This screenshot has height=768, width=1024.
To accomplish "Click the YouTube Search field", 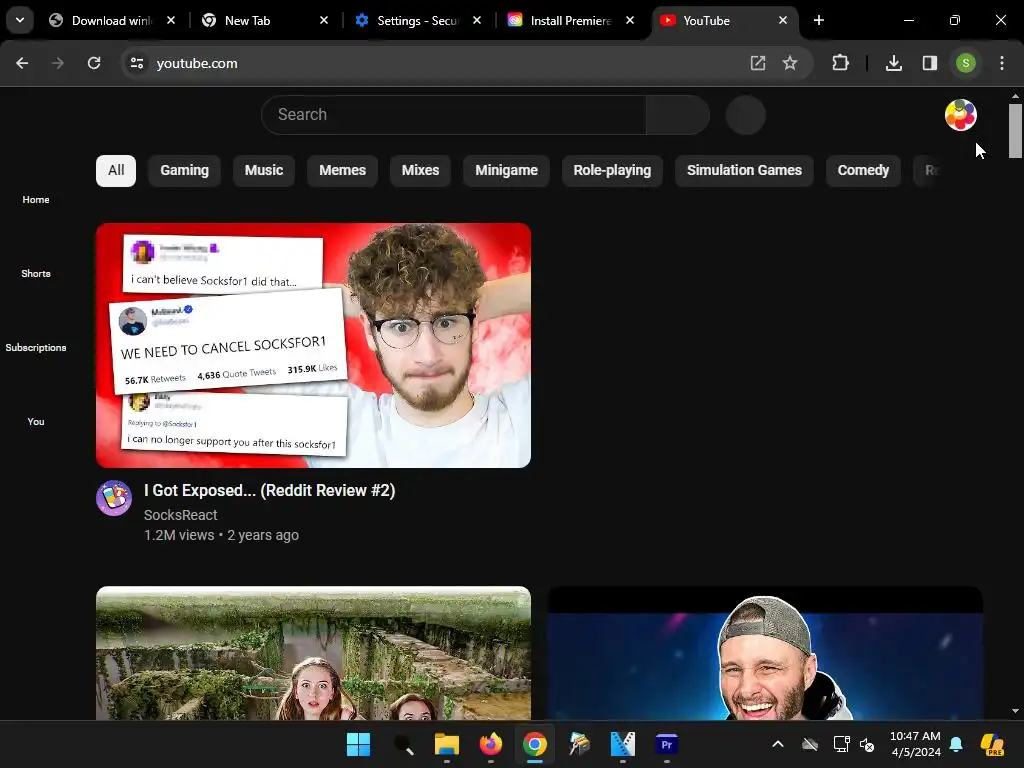I will [454, 115].
